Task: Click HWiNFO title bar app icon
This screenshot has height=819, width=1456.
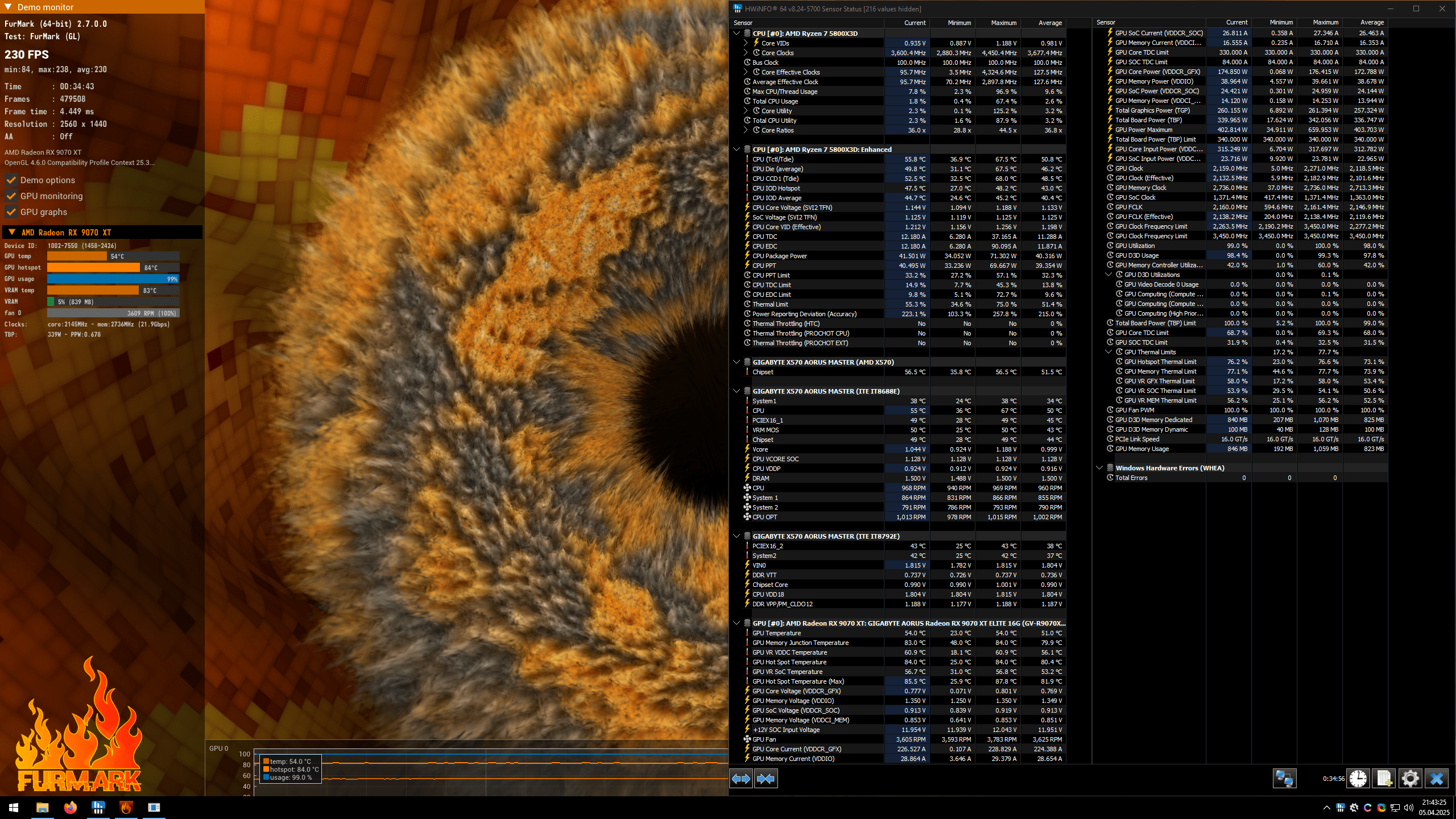Action: 738,9
